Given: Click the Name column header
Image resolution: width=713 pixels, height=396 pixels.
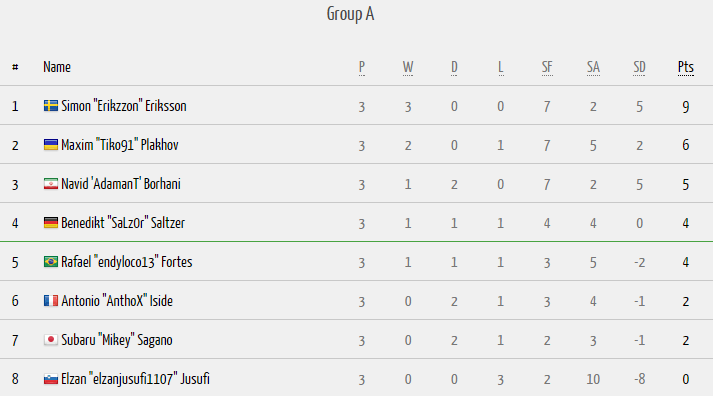Looking at the screenshot, I should pyautogui.click(x=57, y=67).
